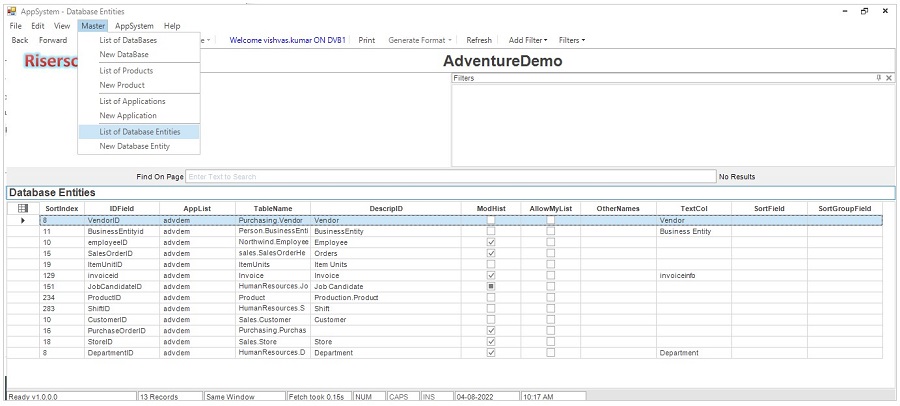Enable AllowMyList for BusinessEntityid row
This screenshot has height=406, width=900.
pos(550,231)
